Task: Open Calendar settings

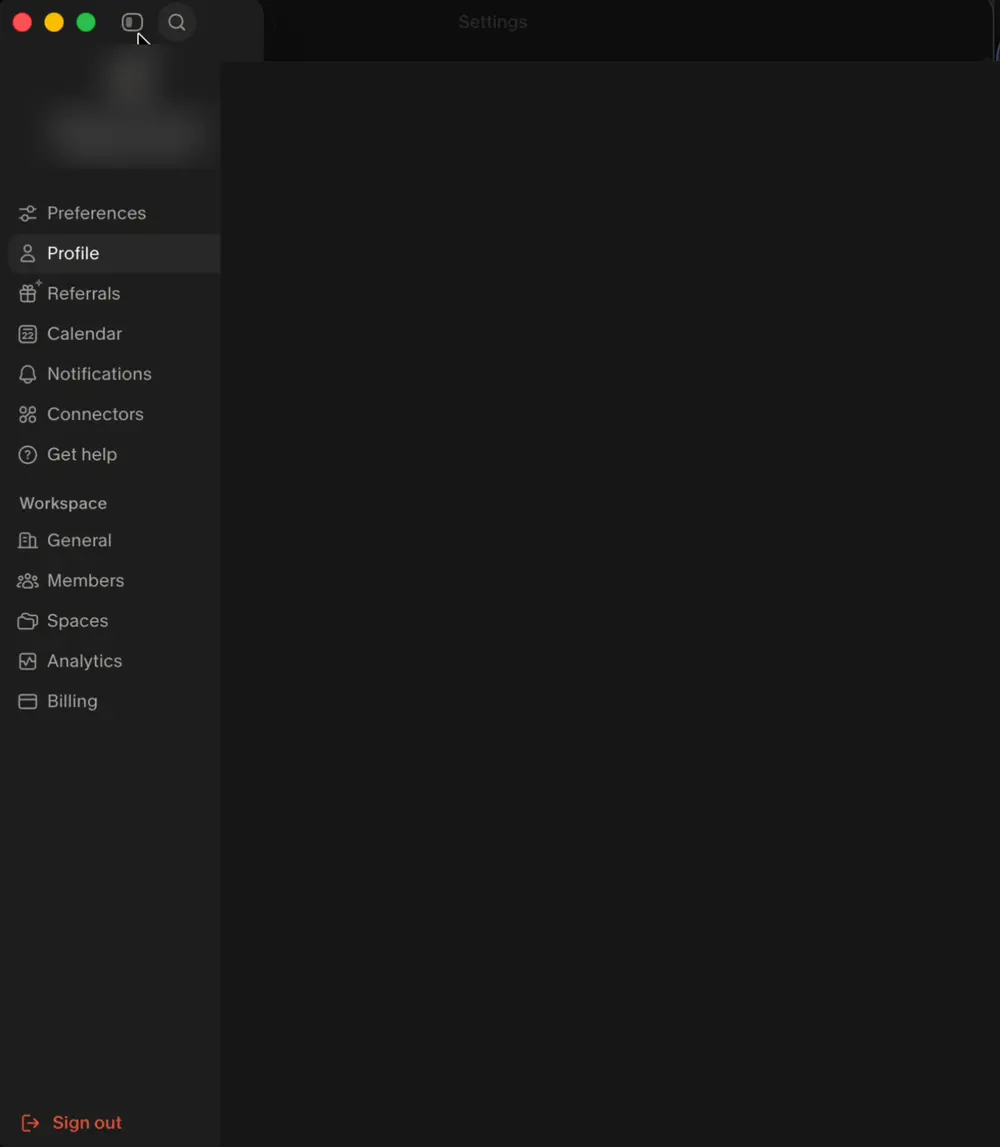Action: pos(114,334)
